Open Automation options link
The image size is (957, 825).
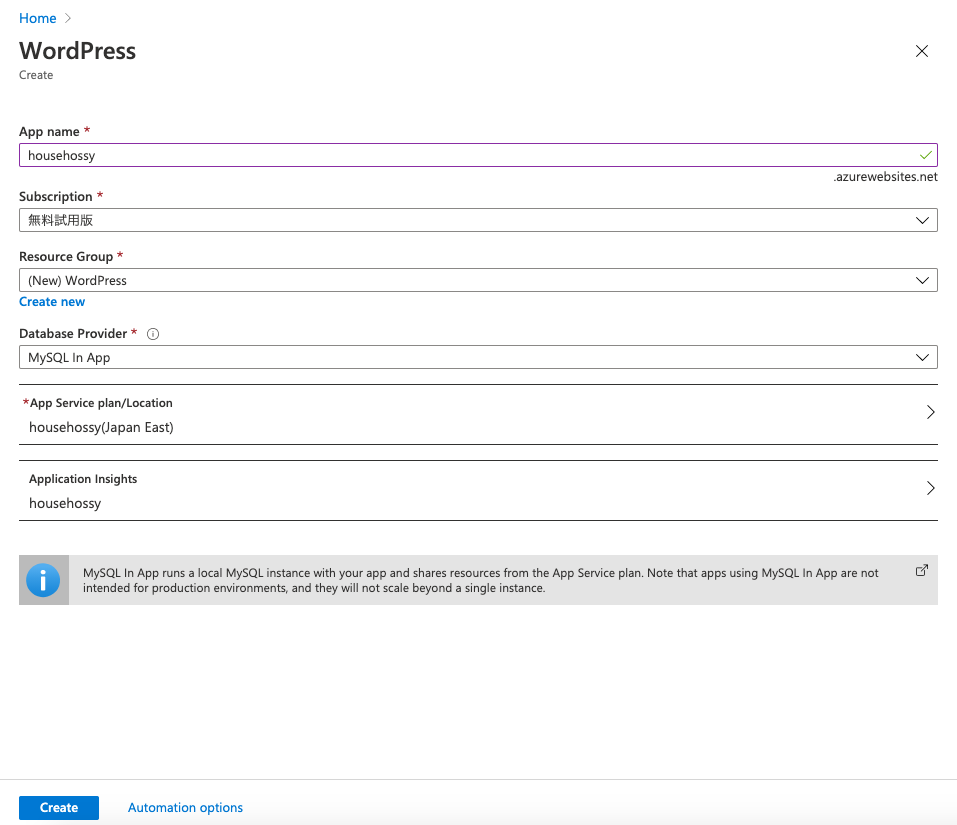185,808
